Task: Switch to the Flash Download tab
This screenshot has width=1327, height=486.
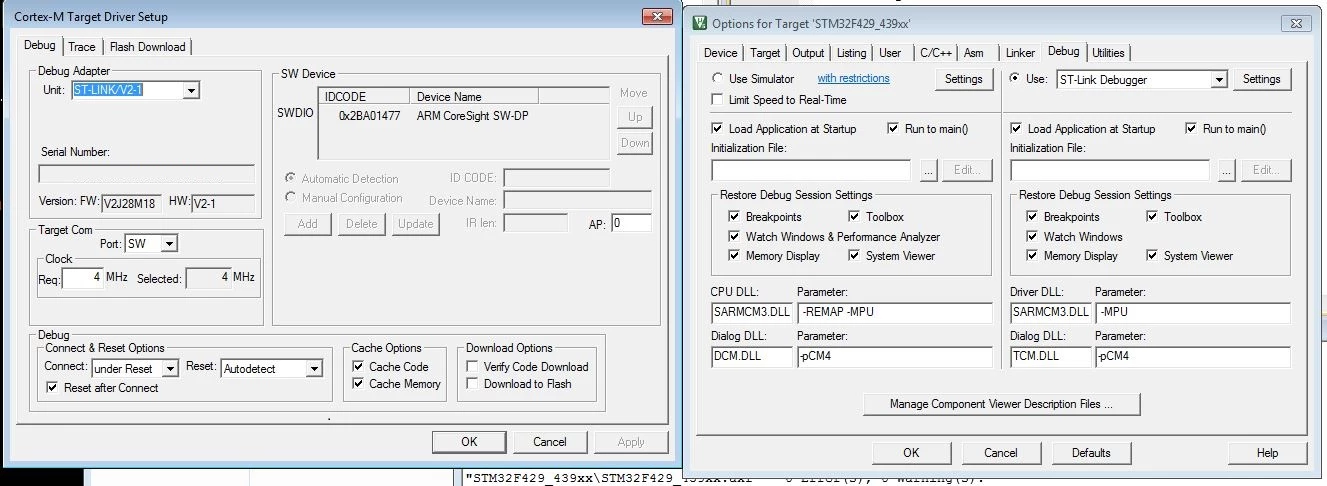Action: (x=147, y=47)
